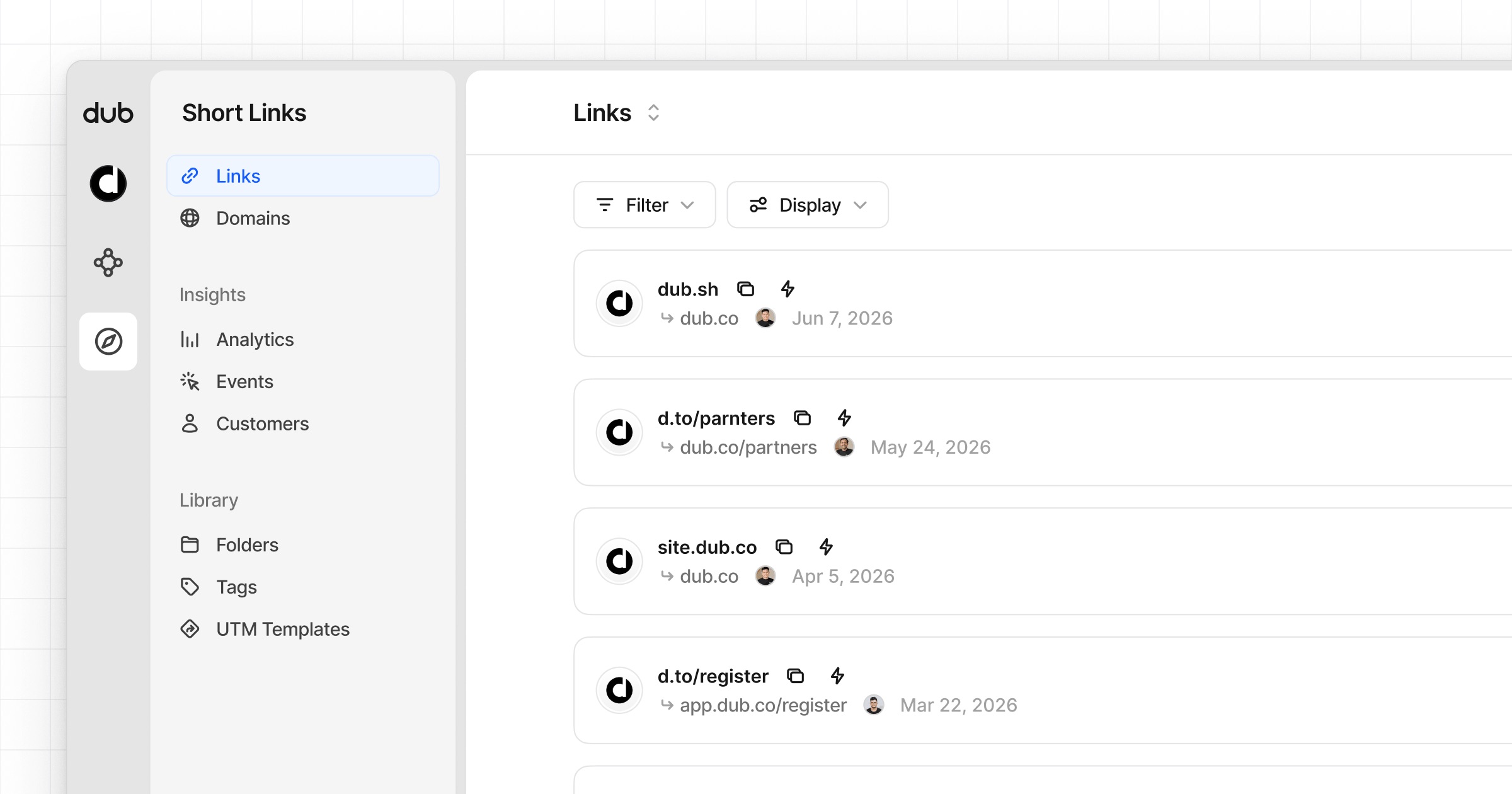Click the user avatar on the d.to/register row
The height and width of the screenshot is (794, 1512).
(874, 705)
